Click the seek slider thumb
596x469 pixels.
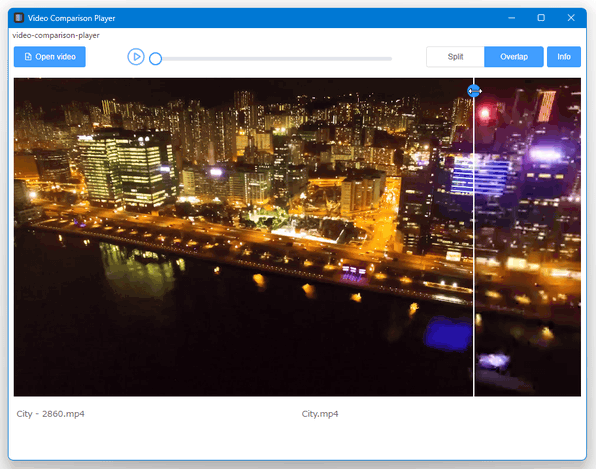[x=155, y=59]
